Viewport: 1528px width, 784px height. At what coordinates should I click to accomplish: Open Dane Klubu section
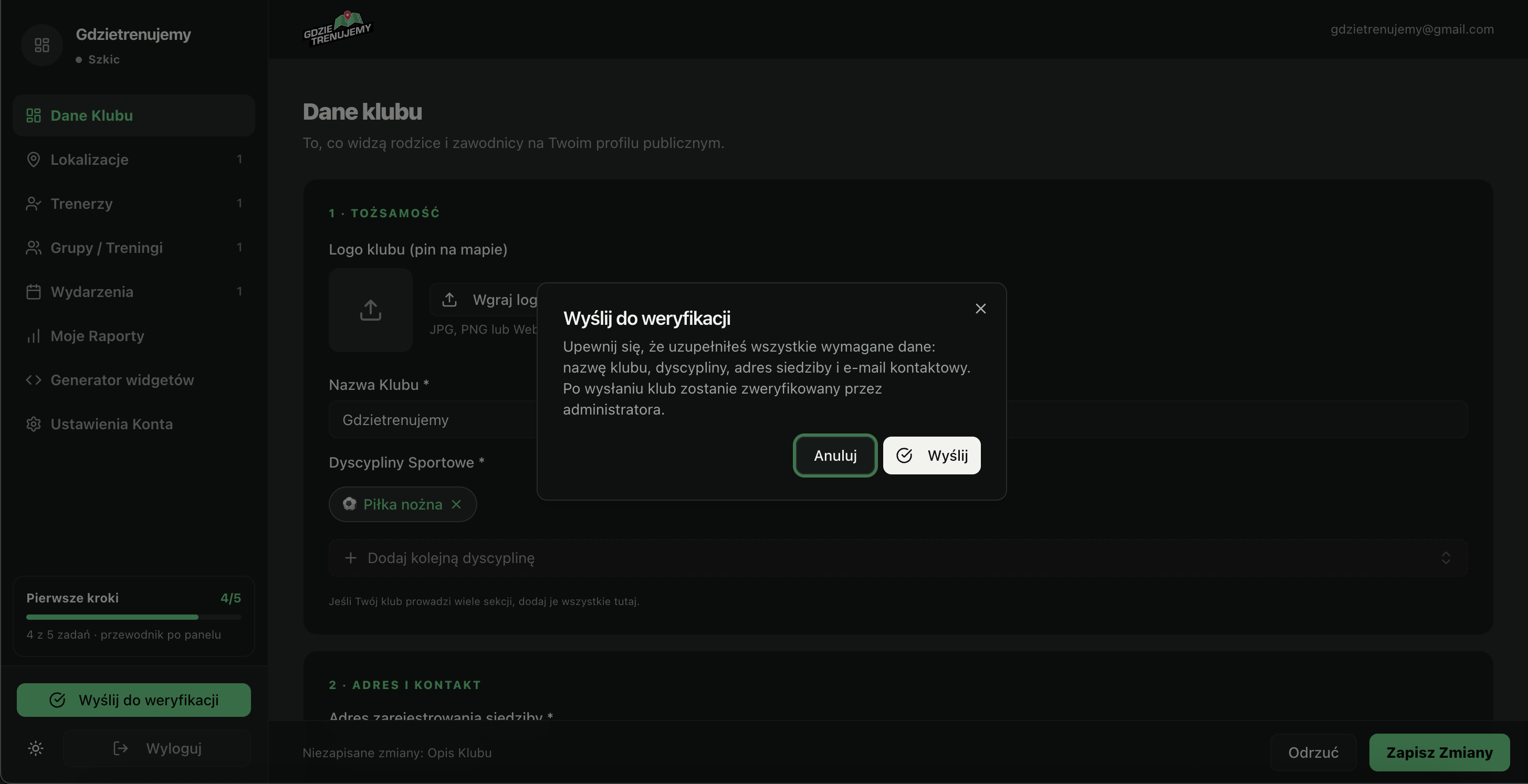[x=133, y=115]
